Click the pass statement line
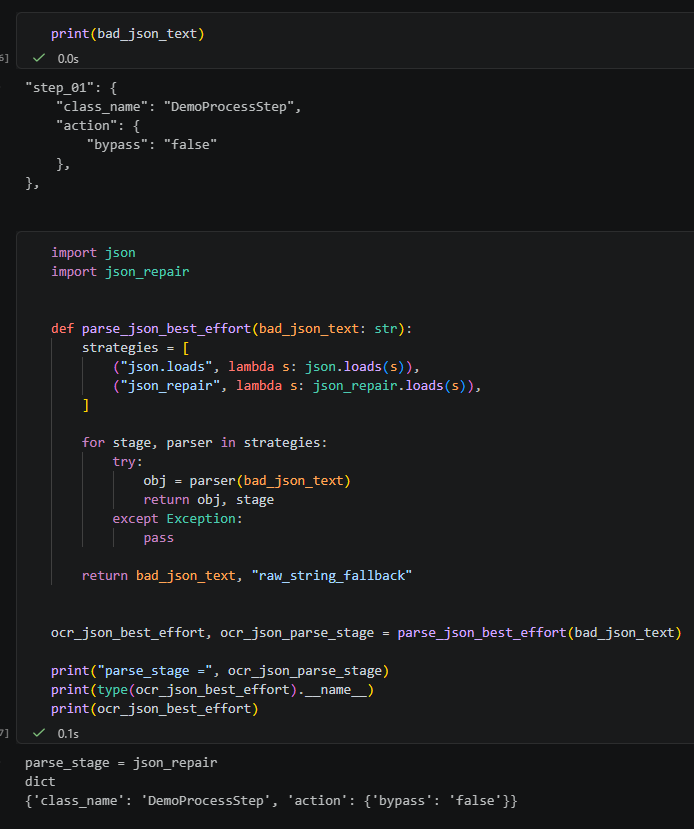Screen dimensions: 694x829 (x=159, y=538)
